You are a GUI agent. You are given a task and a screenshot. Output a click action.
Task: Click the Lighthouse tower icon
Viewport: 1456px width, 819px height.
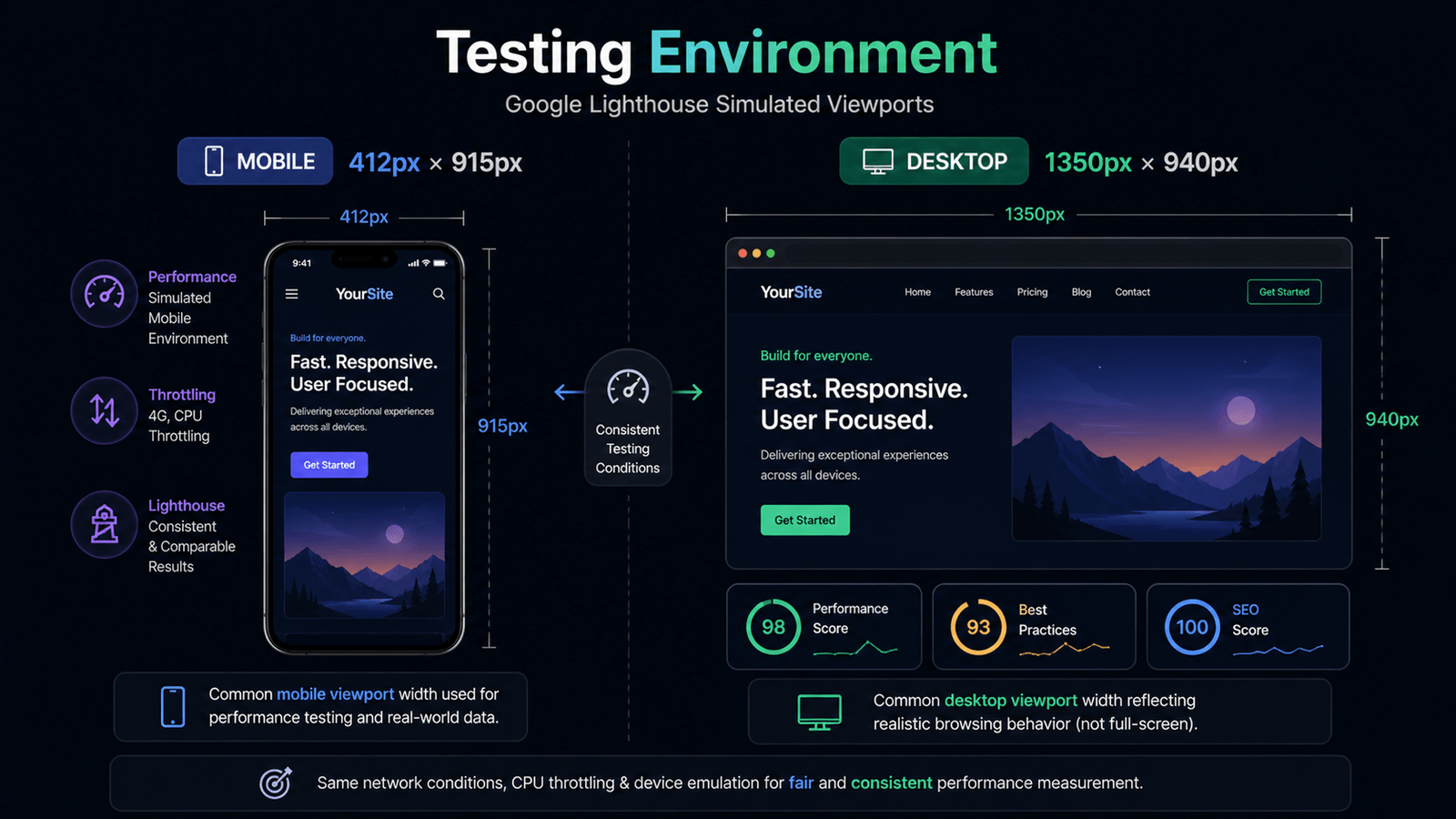pyautogui.click(x=105, y=524)
